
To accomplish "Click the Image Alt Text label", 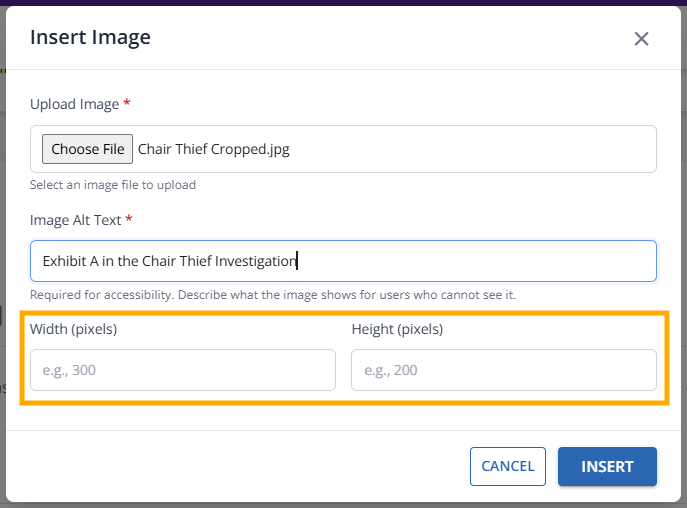I will (x=77, y=219).
